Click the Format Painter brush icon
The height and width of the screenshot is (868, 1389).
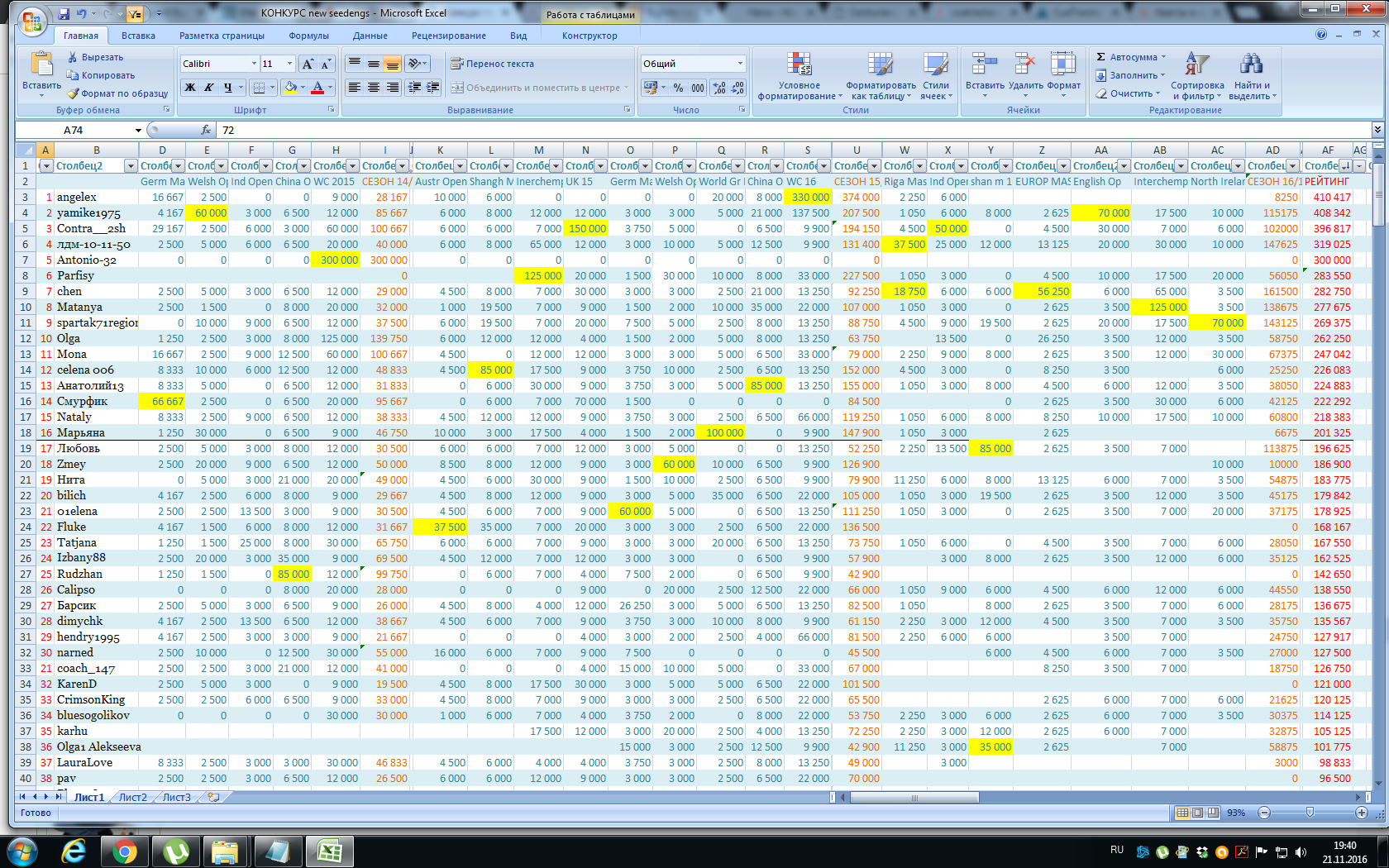coord(74,93)
